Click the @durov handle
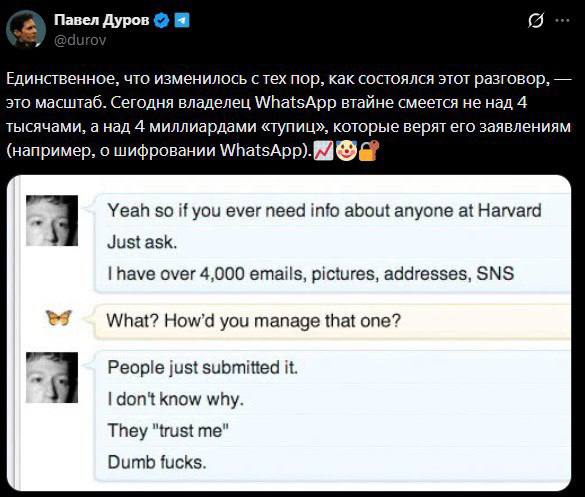This screenshot has width=585, height=497. [x=80, y=40]
